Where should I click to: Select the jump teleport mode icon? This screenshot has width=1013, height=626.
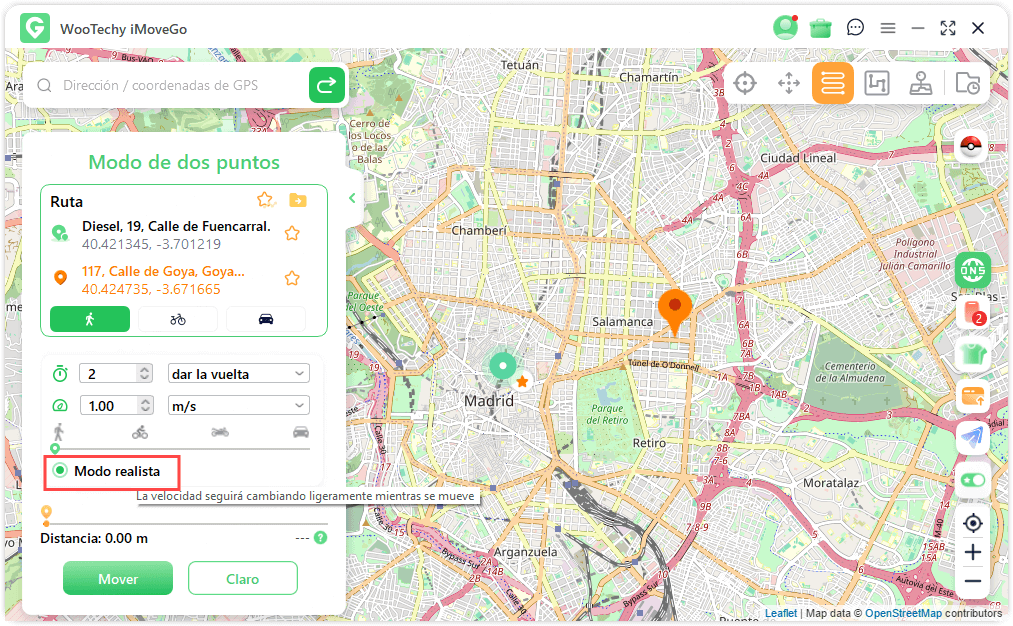pyautogui.click(x=788, y=84)
